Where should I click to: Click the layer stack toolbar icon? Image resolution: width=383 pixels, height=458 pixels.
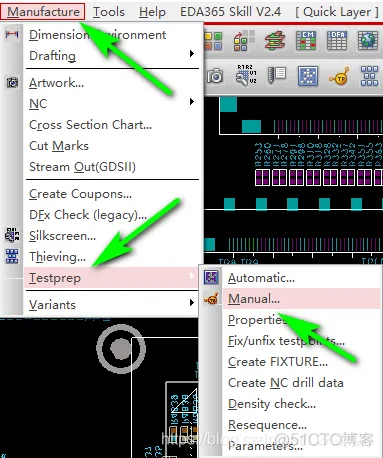[275, 41]
